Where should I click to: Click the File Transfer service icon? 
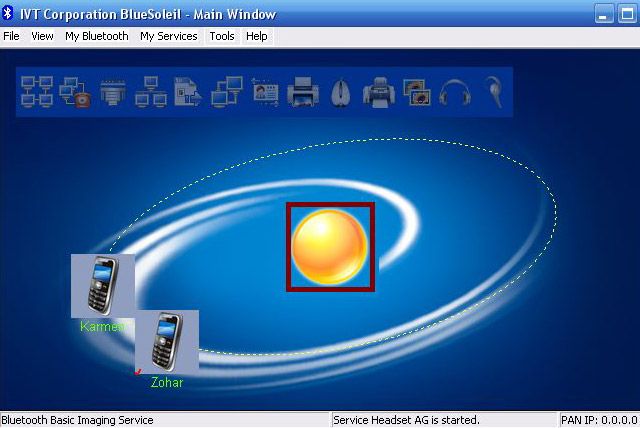pos(188,92)
